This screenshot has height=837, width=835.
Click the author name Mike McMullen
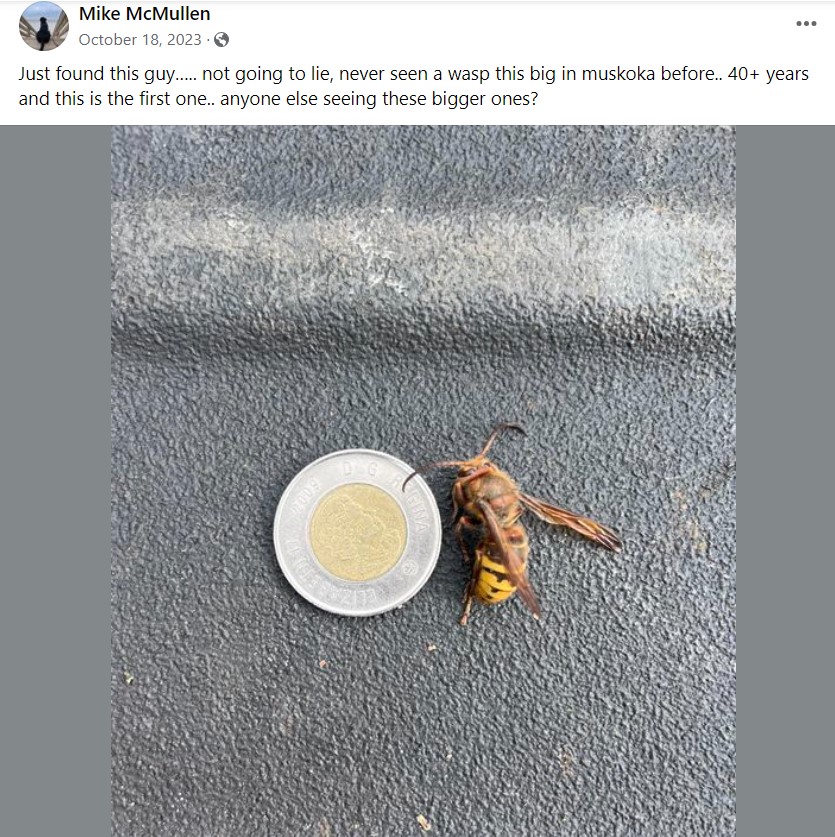coord(144,14)
